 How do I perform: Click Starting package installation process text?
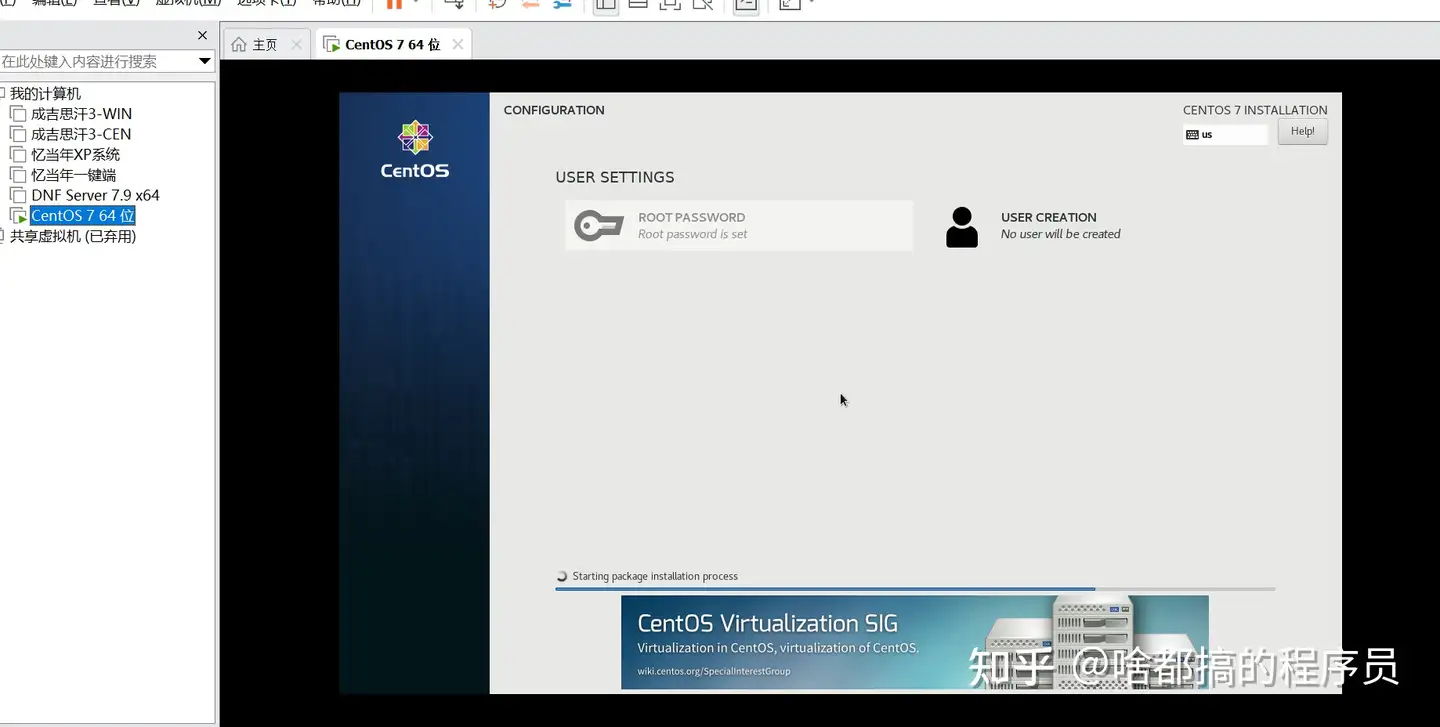[x=655, y=576]
